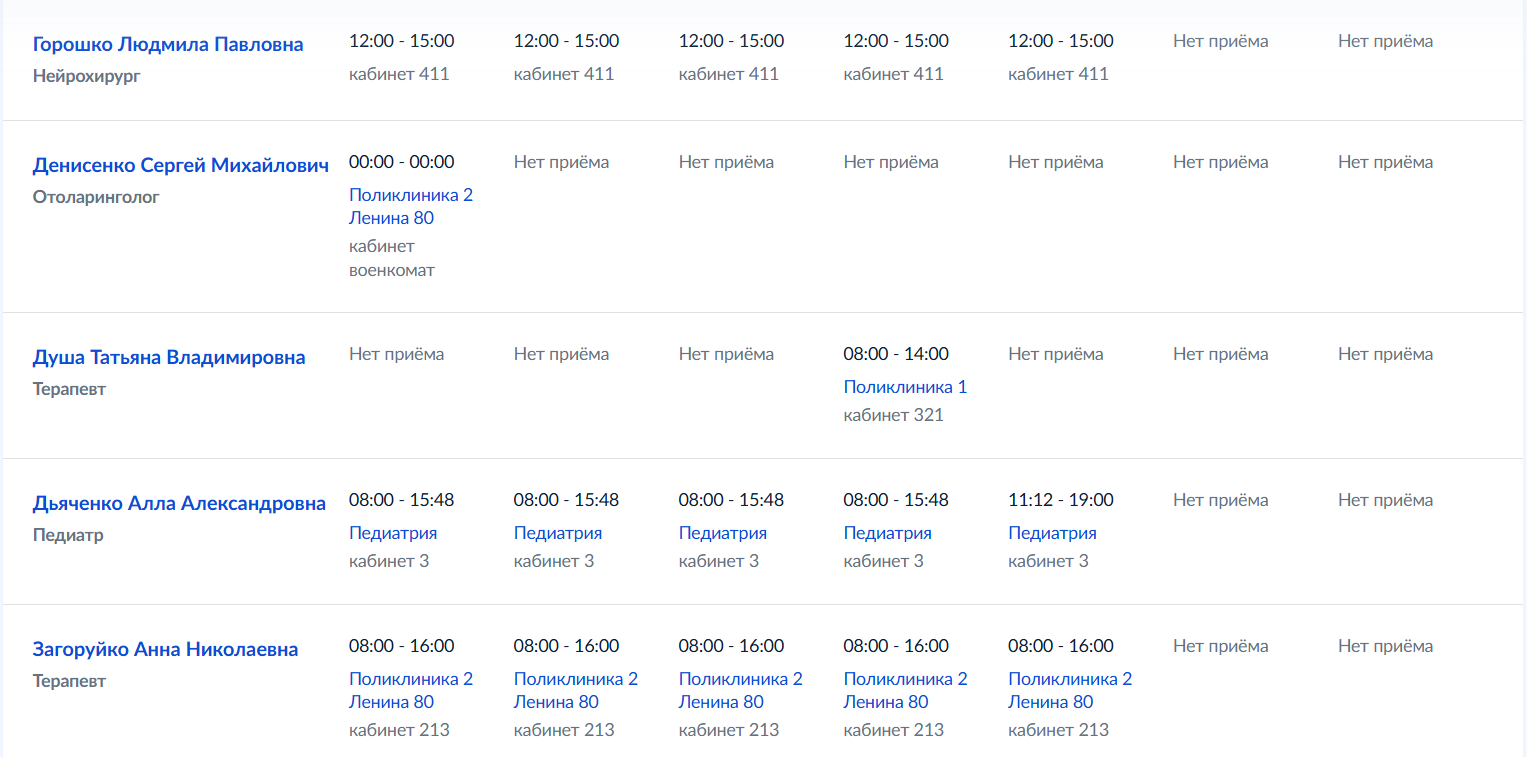Image resolution: width=1527 pixels, height=757 pixels.
Task: Open doctor Горошко Людмила Павловна's profile
Action: click(168, 45)
